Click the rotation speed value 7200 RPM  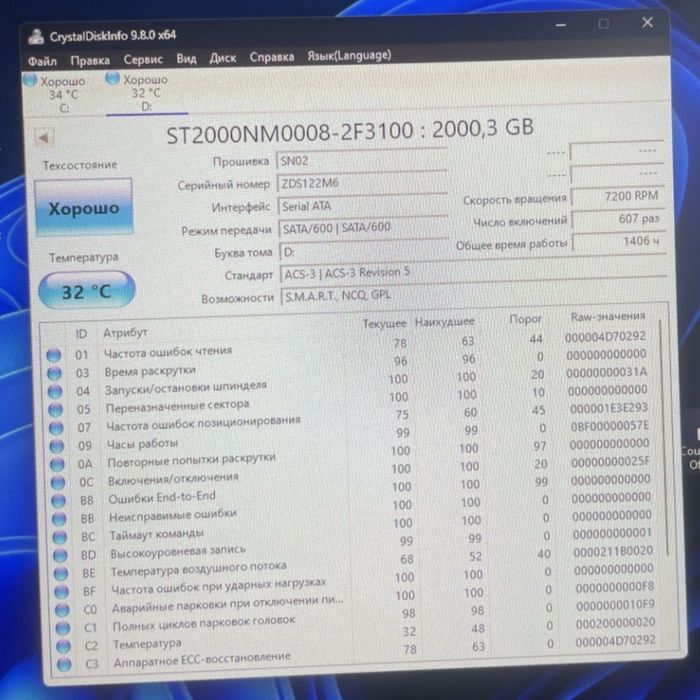(617, 196)
